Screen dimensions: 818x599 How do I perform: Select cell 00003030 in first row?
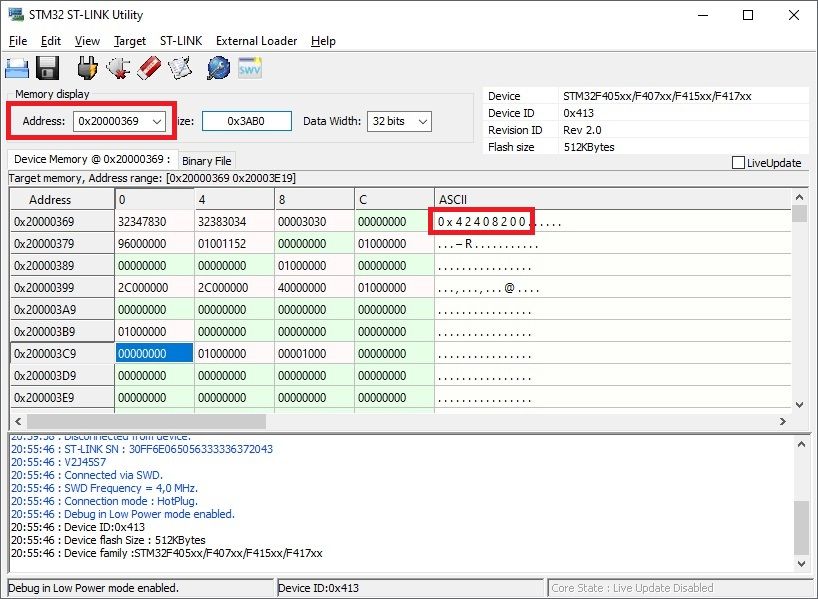pyautogui.click(x=314, y=221)
